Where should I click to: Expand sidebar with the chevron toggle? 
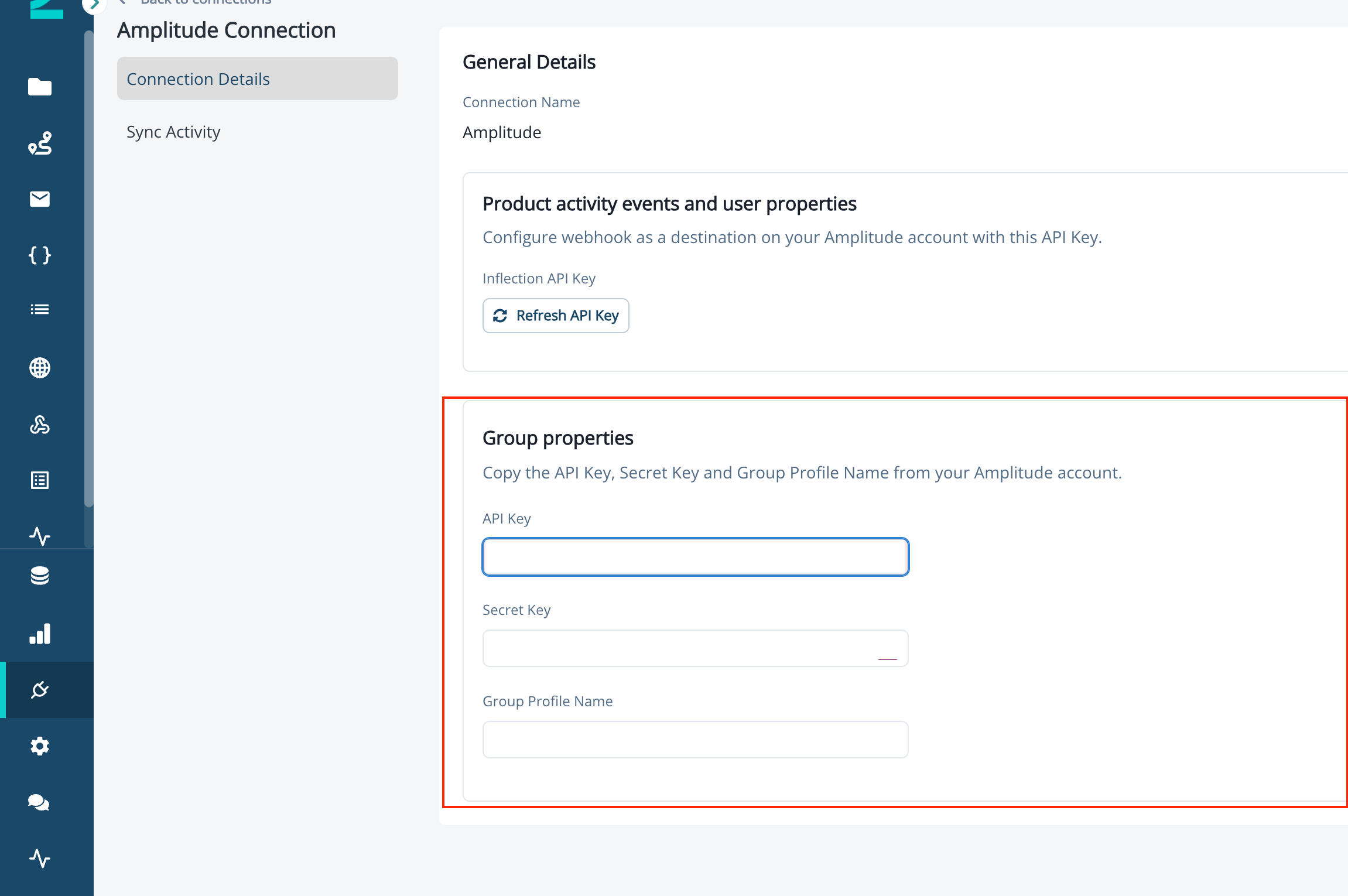pos(94,5)
